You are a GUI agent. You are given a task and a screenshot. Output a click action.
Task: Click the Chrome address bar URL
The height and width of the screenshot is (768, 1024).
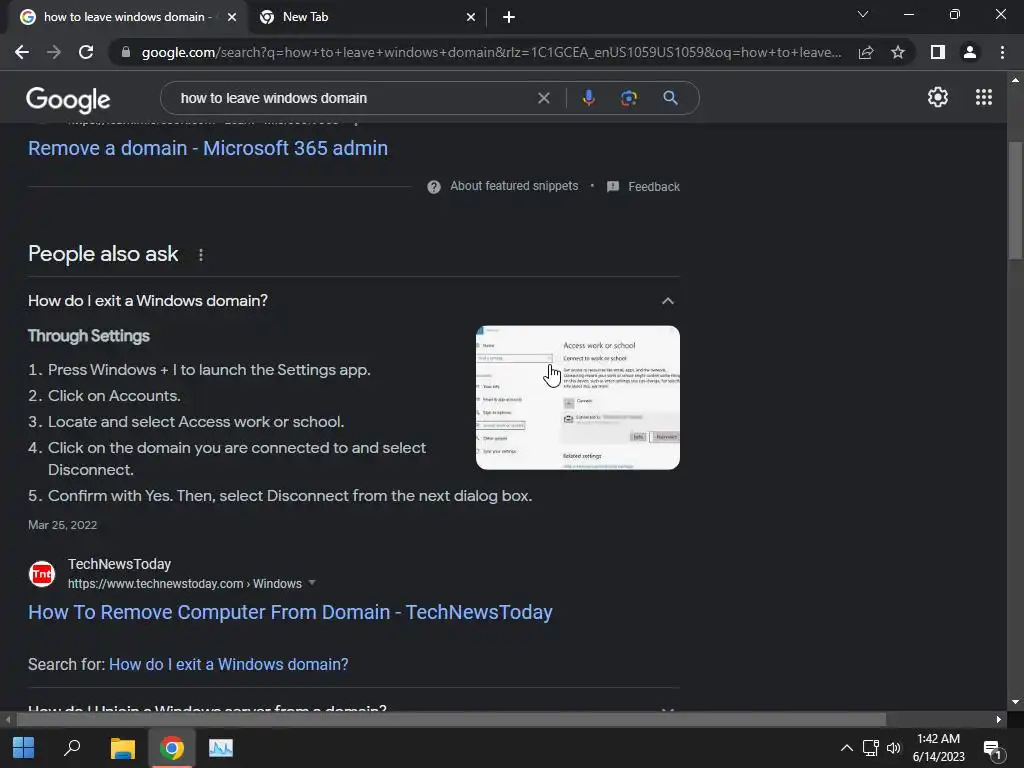tap(491, 52)
